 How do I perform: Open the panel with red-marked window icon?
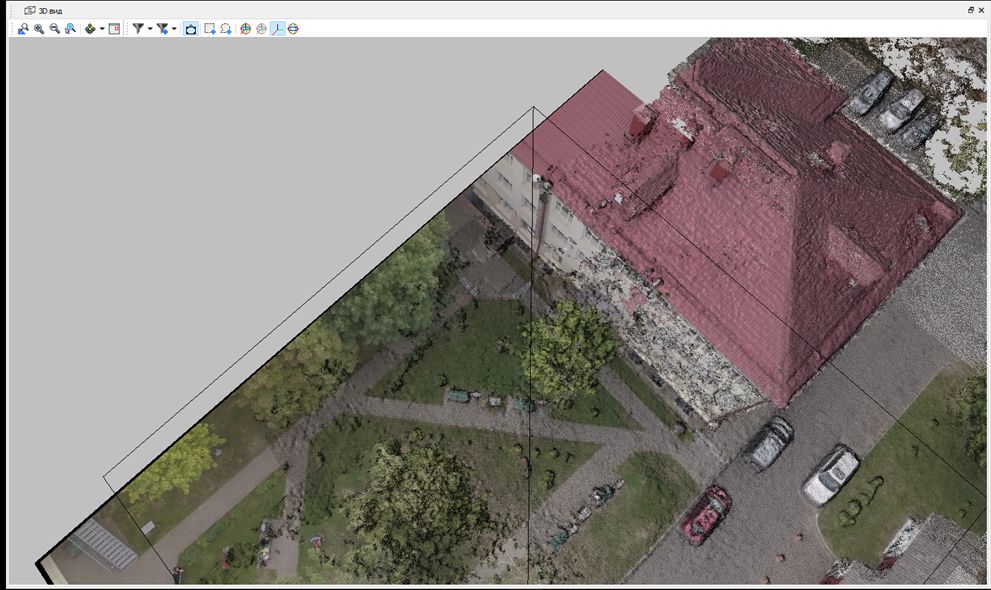pos(114,29)
